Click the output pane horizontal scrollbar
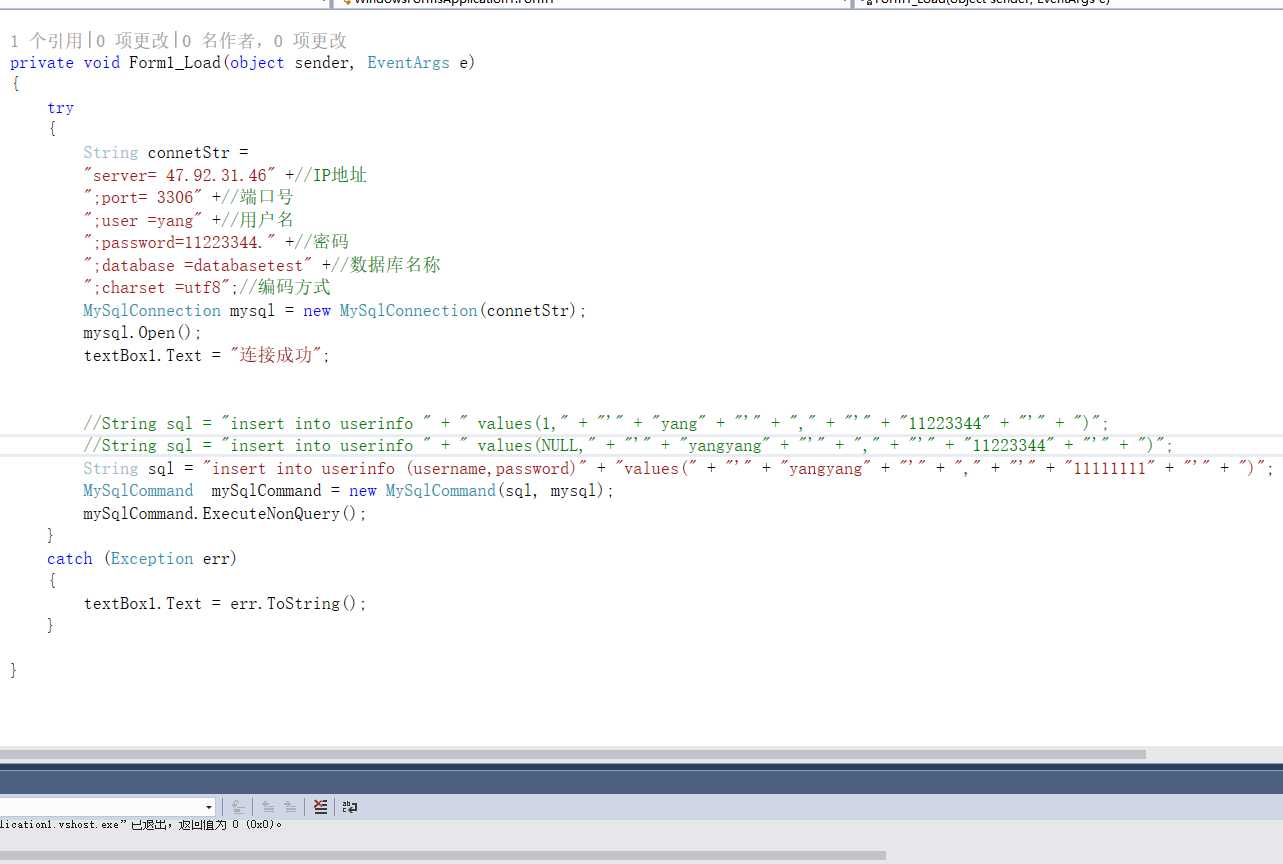The width and height of the screenshot is (1283, 864). [x=442, y=855]
